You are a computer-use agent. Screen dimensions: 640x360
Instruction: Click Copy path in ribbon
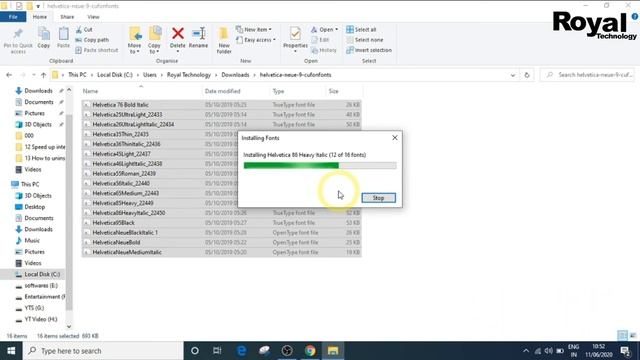click(x=92, y=40)
